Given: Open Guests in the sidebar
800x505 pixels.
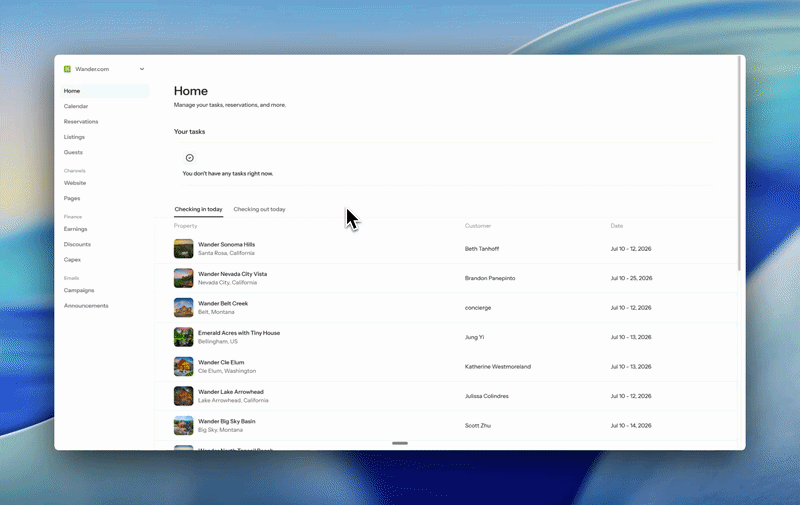Looking at the screenshot, I should click(73, 152).
